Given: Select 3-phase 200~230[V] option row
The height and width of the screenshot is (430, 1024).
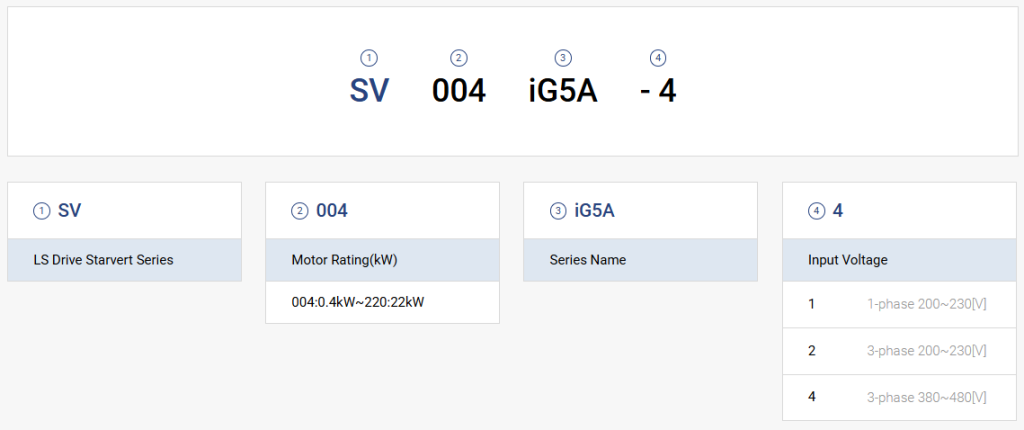Looking at the screenshot, I should pyautogui.click(x=899, y=351).
